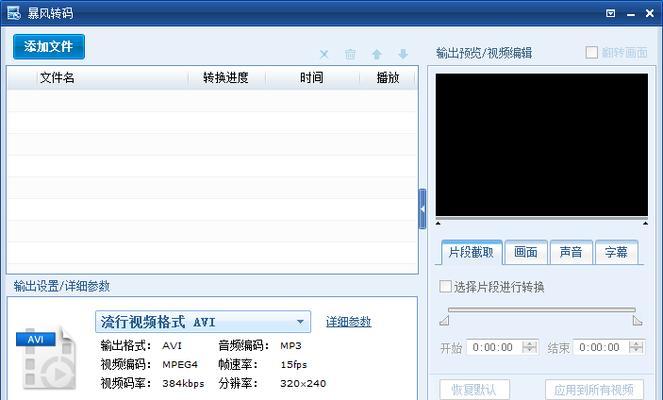Click the remove file X icon
The height and width of the screenshot is (400, 663).
coord(324,54)
